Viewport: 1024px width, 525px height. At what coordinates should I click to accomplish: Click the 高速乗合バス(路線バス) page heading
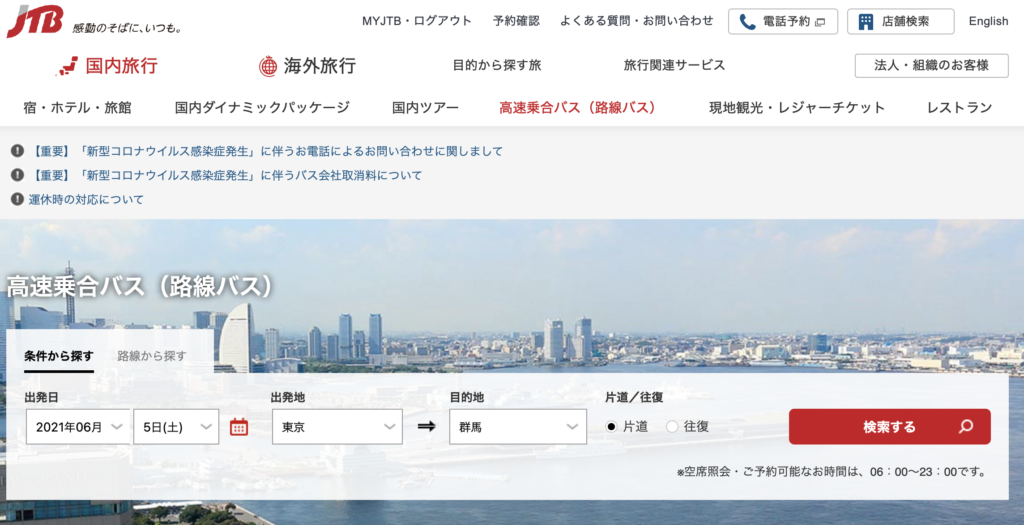140,286
